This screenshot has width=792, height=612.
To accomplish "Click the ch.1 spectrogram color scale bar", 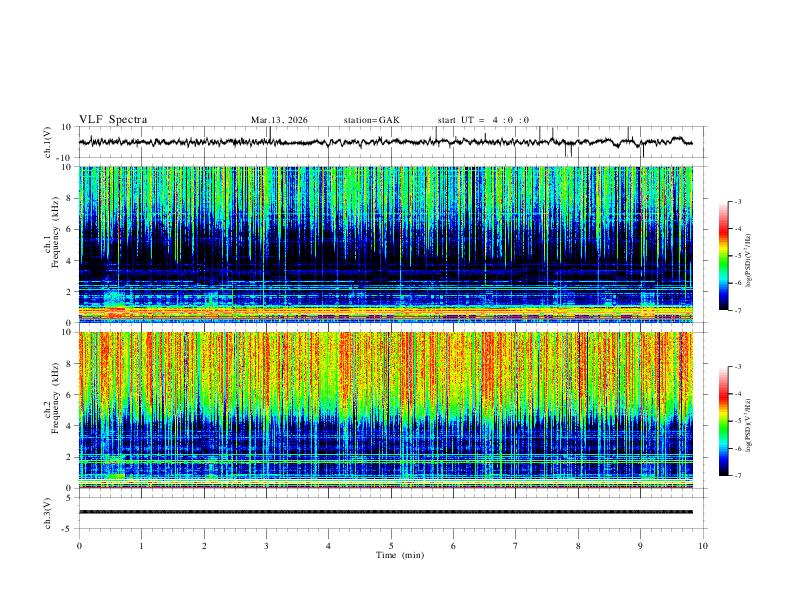I will (723, 255).
